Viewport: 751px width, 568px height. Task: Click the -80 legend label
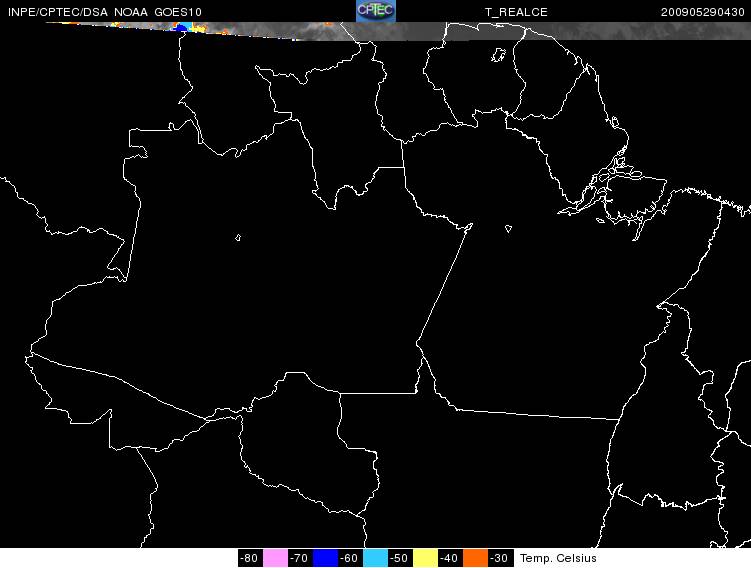click(x=250, y=558)
